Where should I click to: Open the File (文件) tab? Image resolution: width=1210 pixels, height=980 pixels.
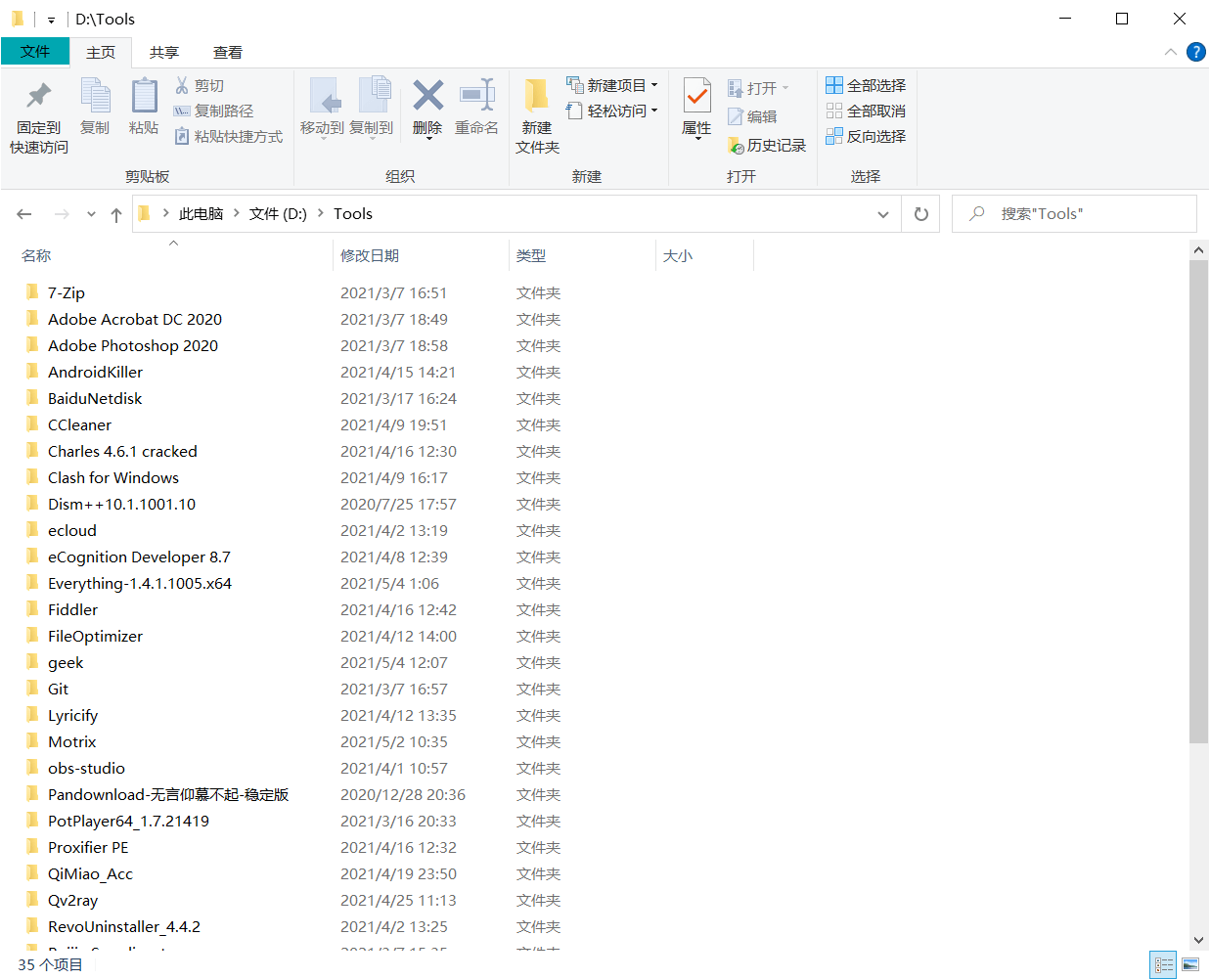[35, 52]
